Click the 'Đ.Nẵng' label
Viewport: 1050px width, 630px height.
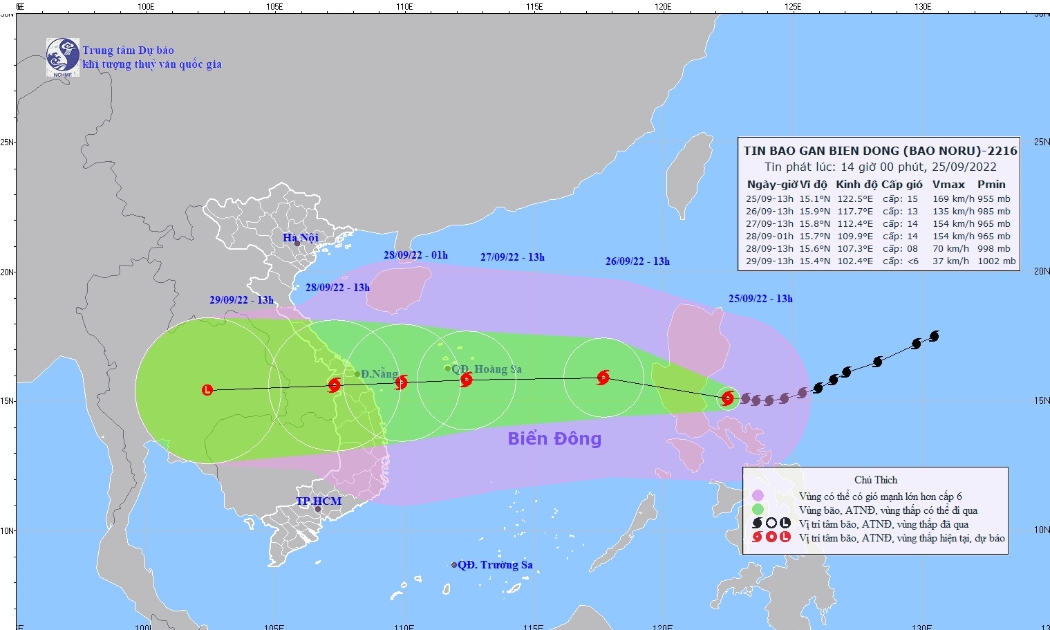point(380,374)
